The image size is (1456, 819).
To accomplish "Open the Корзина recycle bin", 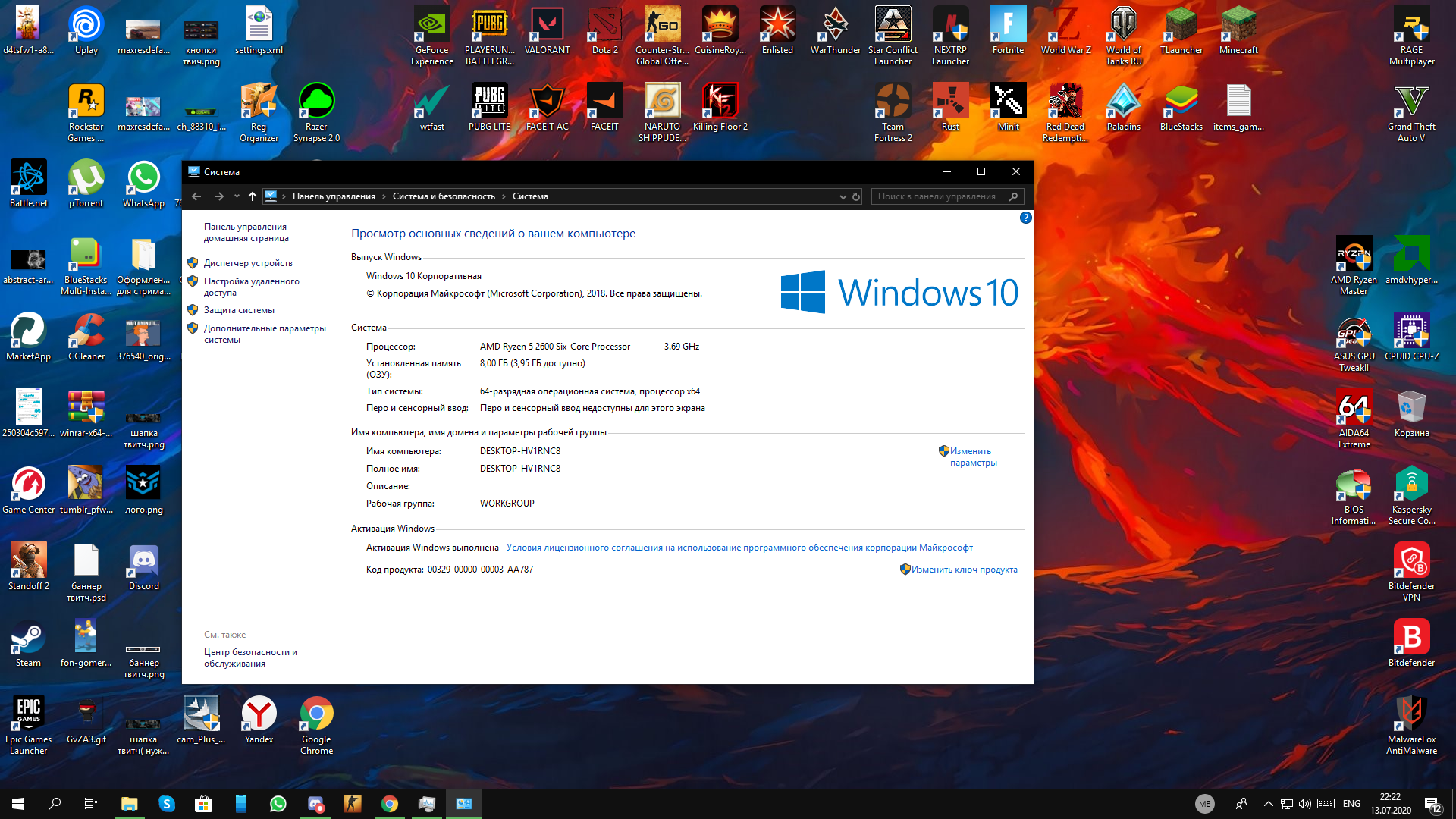I will coord(1411,413).
